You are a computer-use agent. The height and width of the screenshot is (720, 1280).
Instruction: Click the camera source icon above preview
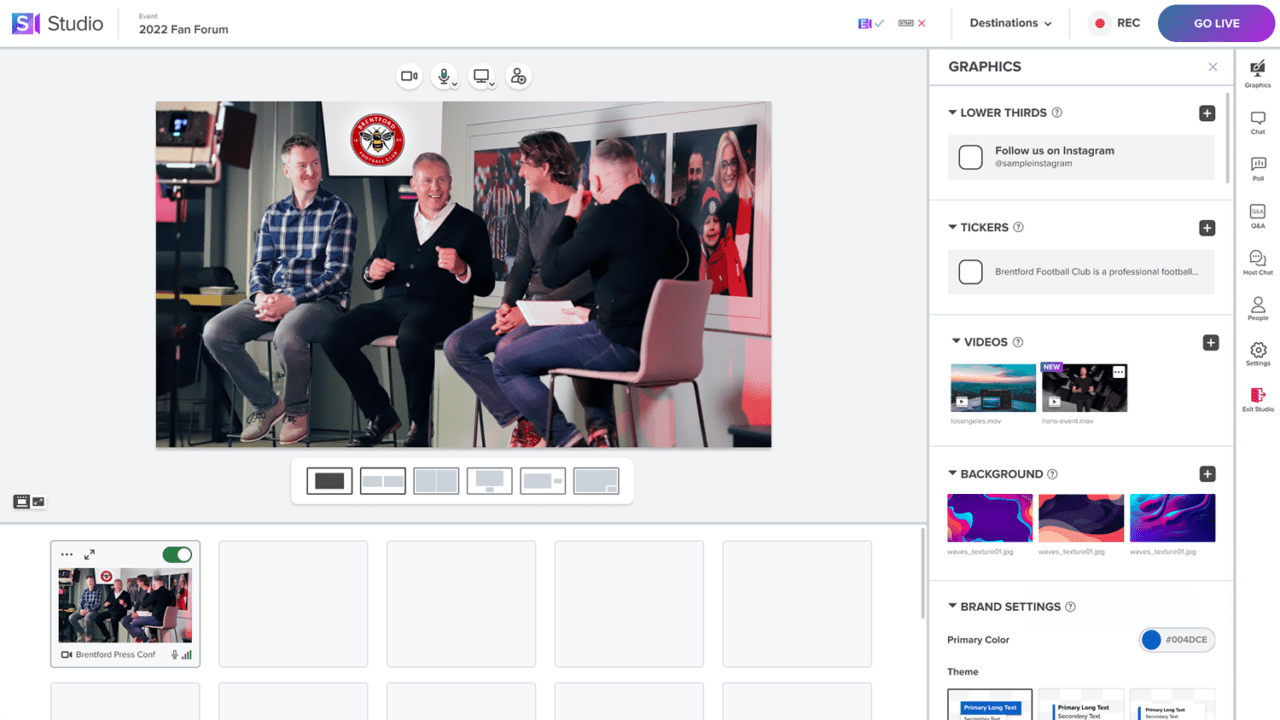(409, 76)
